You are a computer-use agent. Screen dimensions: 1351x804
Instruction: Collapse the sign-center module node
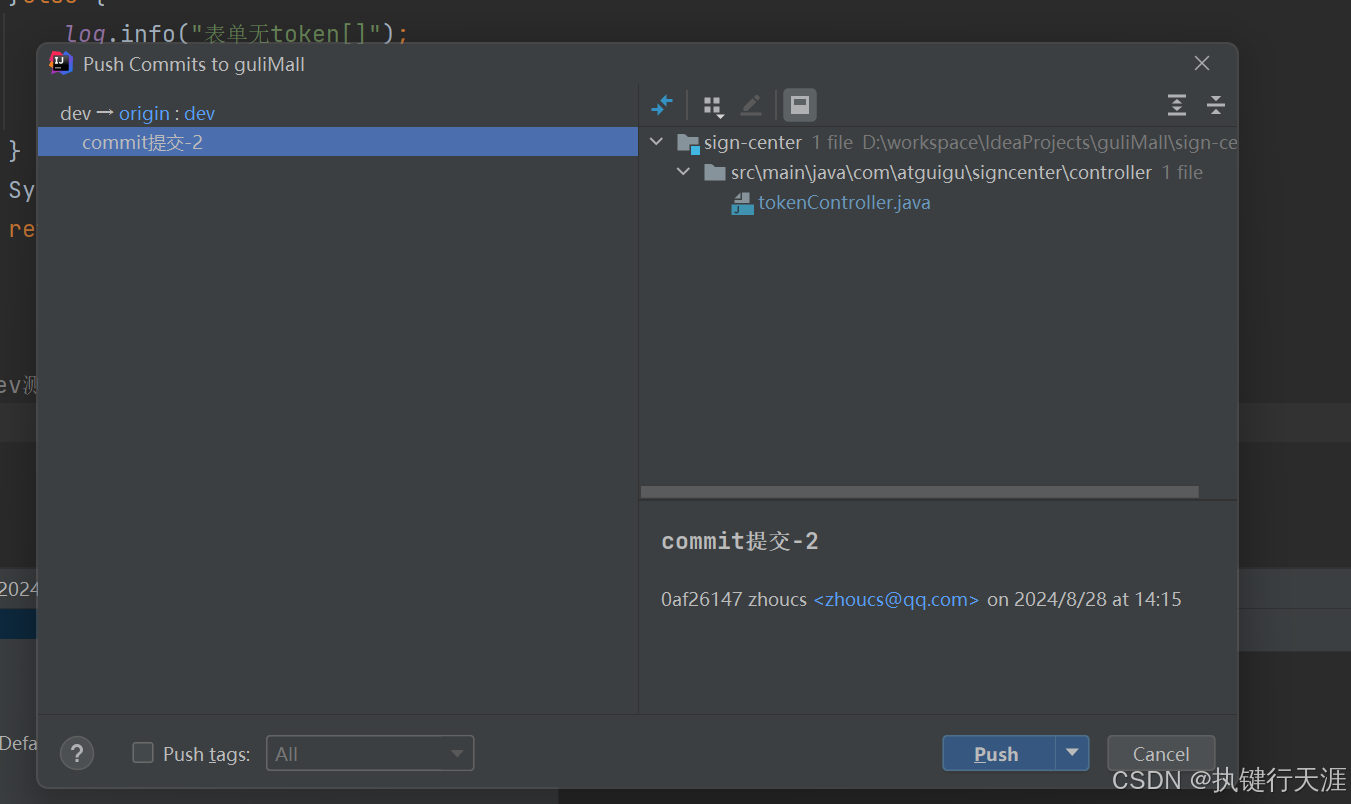[x=656, y=142]
